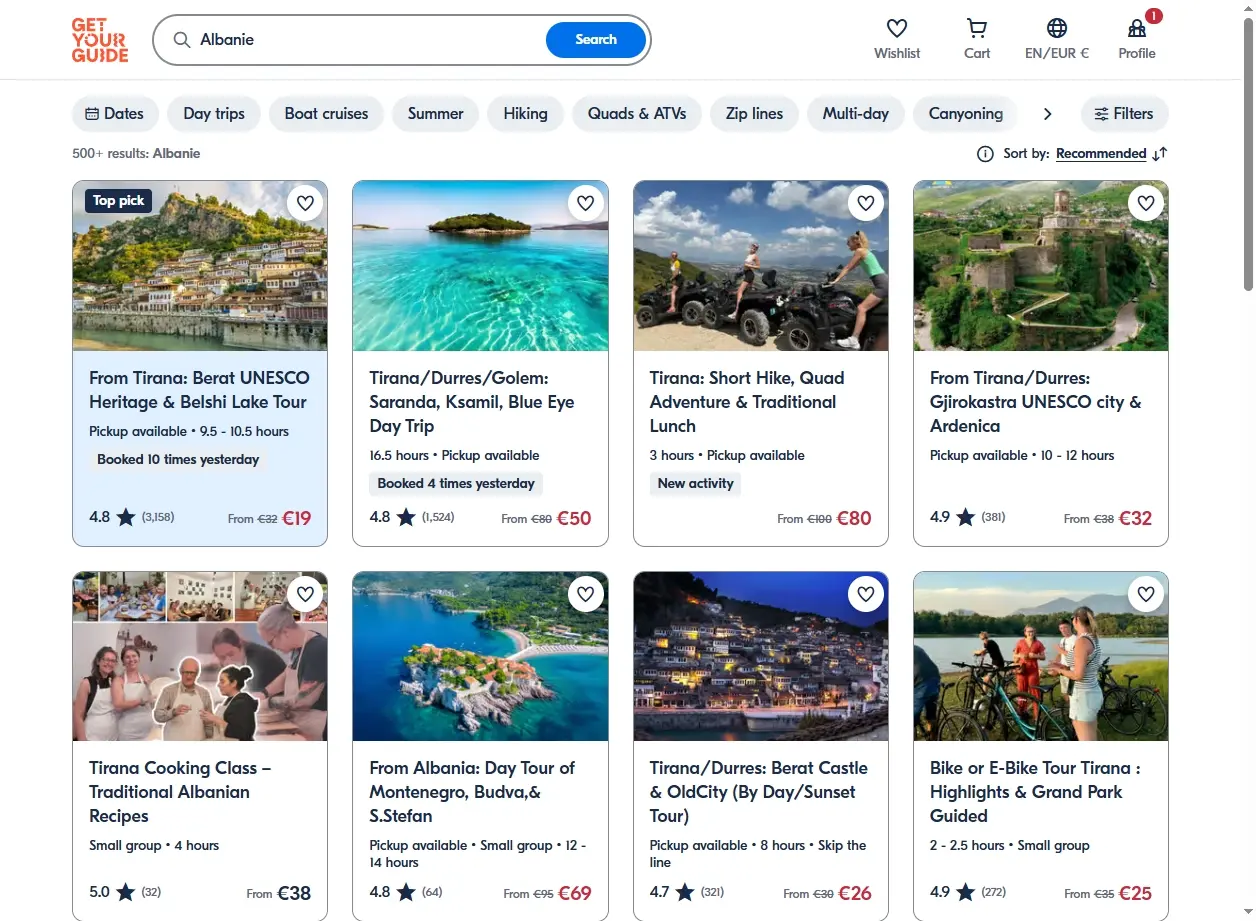1256x921 pixels.
Task: Open Day Tour of Montenegro, Budva & S.Stefan title
Action: point(472,792)
